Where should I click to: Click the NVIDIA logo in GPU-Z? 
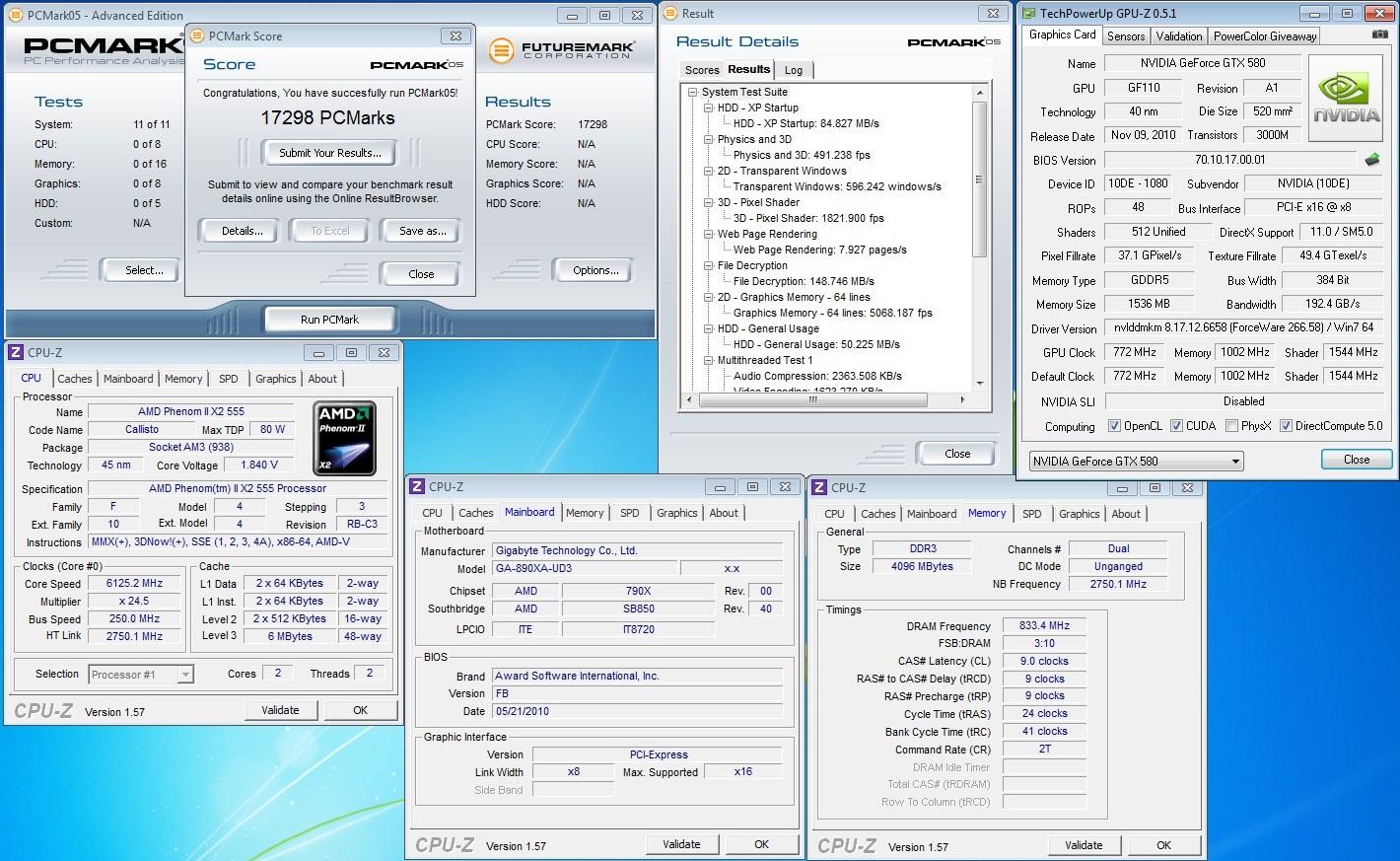[x=1348, y=97]
